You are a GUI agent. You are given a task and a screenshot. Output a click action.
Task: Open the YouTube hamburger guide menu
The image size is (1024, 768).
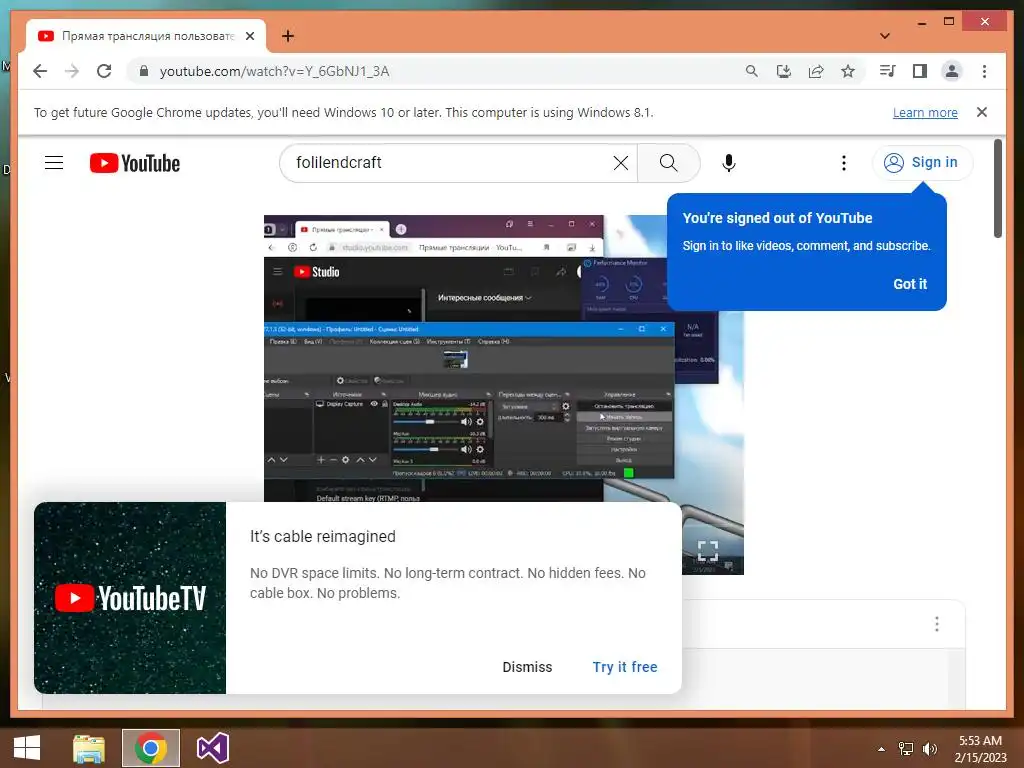point(54,163)
